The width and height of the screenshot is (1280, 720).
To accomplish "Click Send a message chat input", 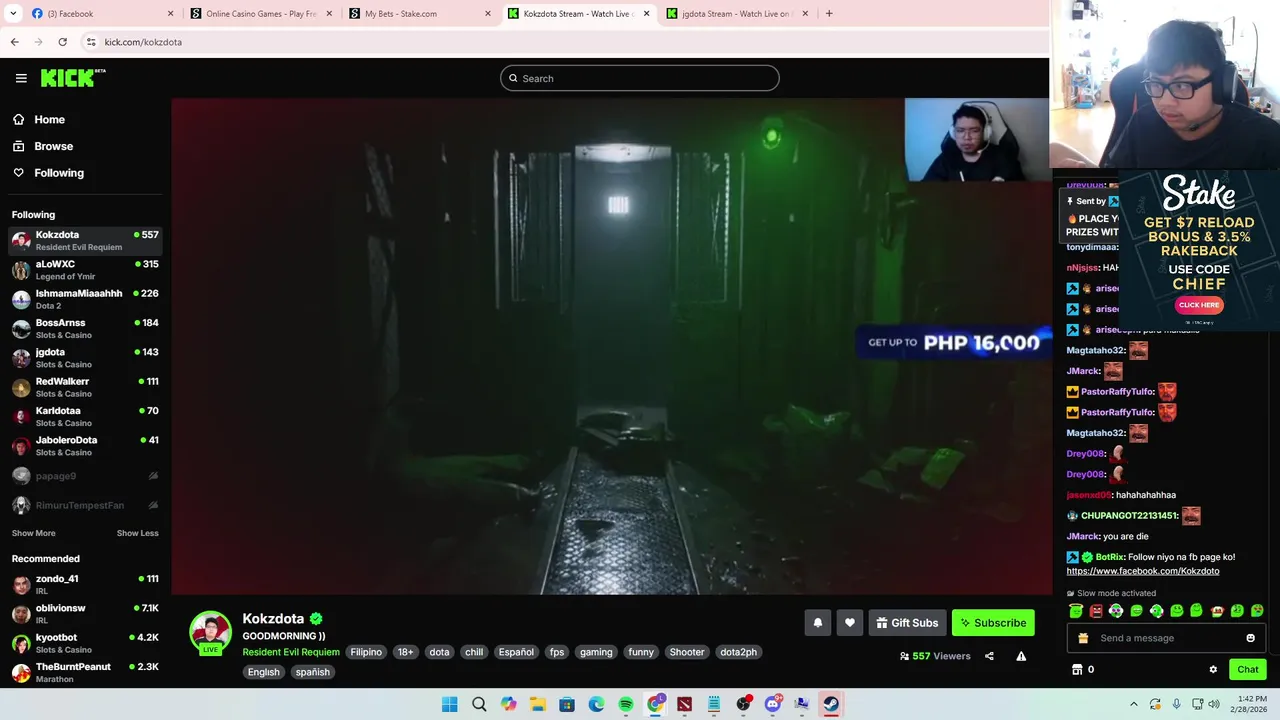I will (1165, 638).
